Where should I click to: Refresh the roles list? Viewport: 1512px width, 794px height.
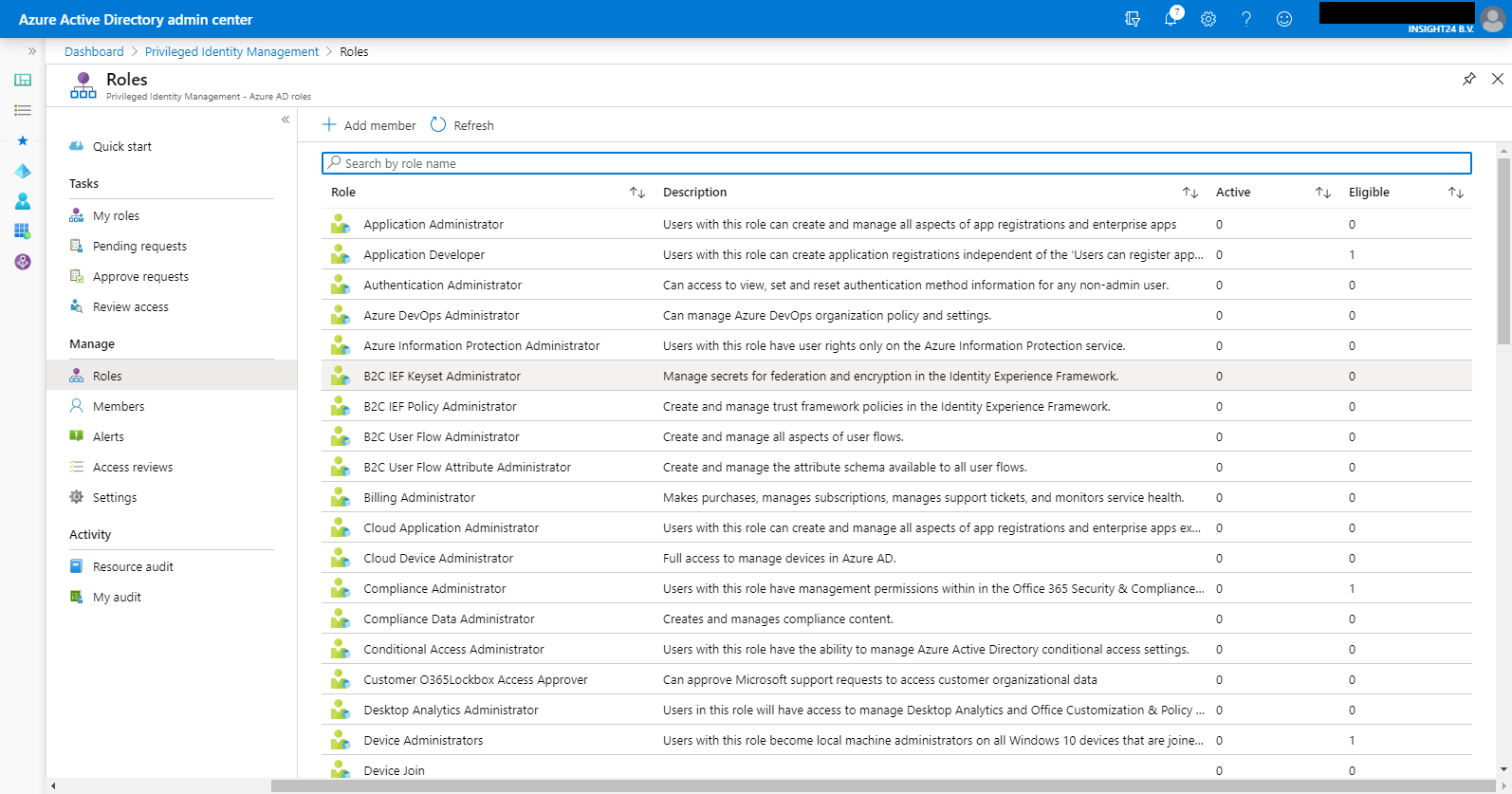coord(462,125)
